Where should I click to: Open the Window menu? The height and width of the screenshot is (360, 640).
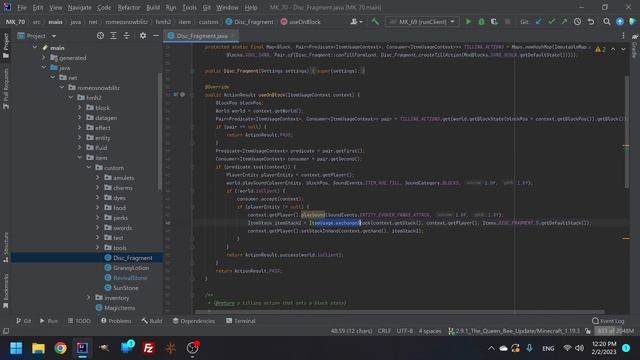point(227,7)
